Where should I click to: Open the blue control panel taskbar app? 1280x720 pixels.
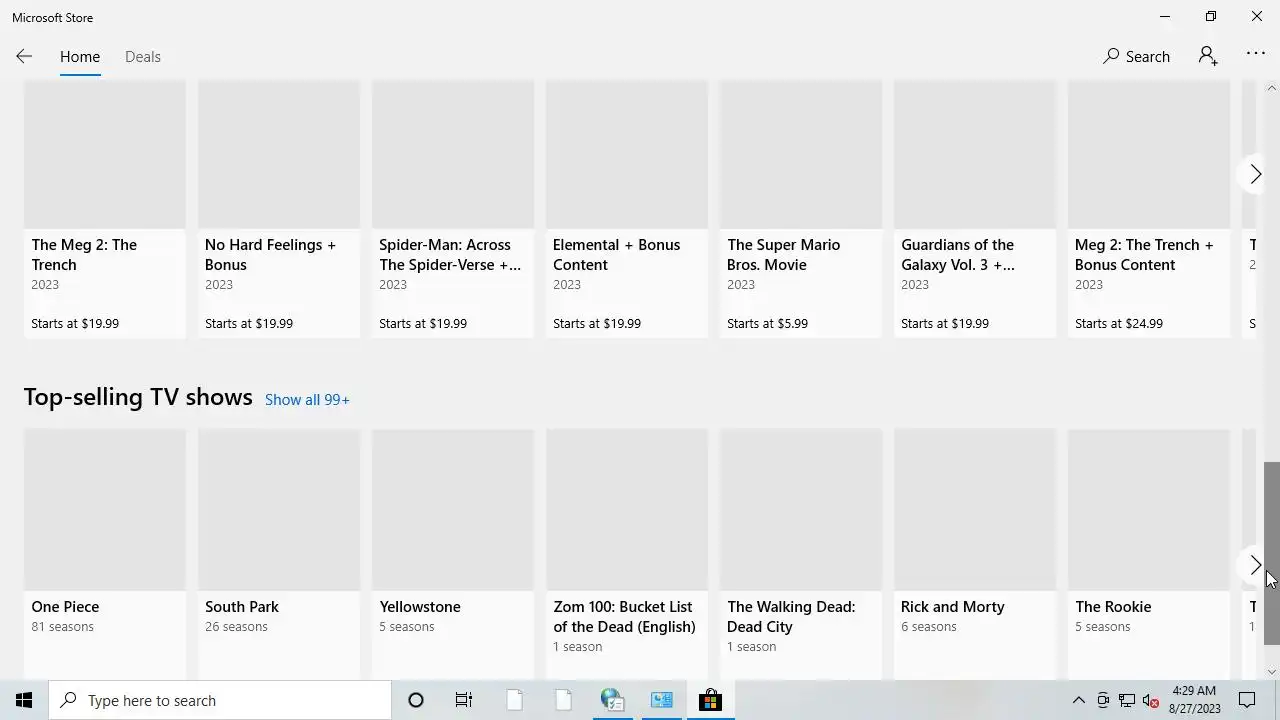click(661, 700)
